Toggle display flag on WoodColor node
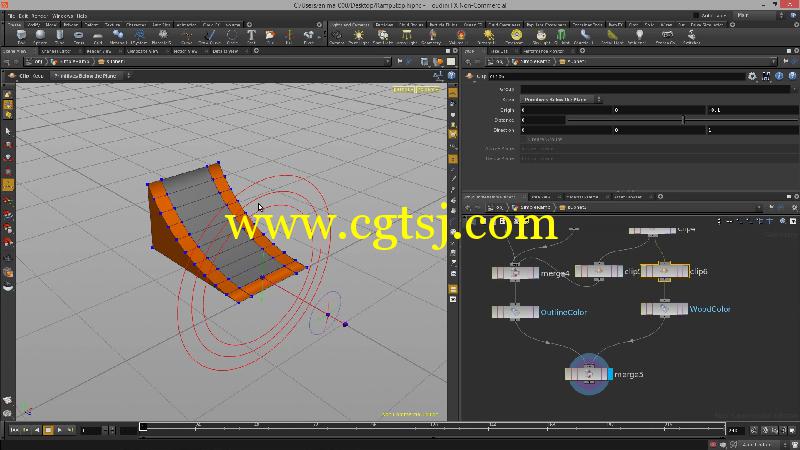The height and width of the screenshot is (450, 800). click(x=685, y=309)
